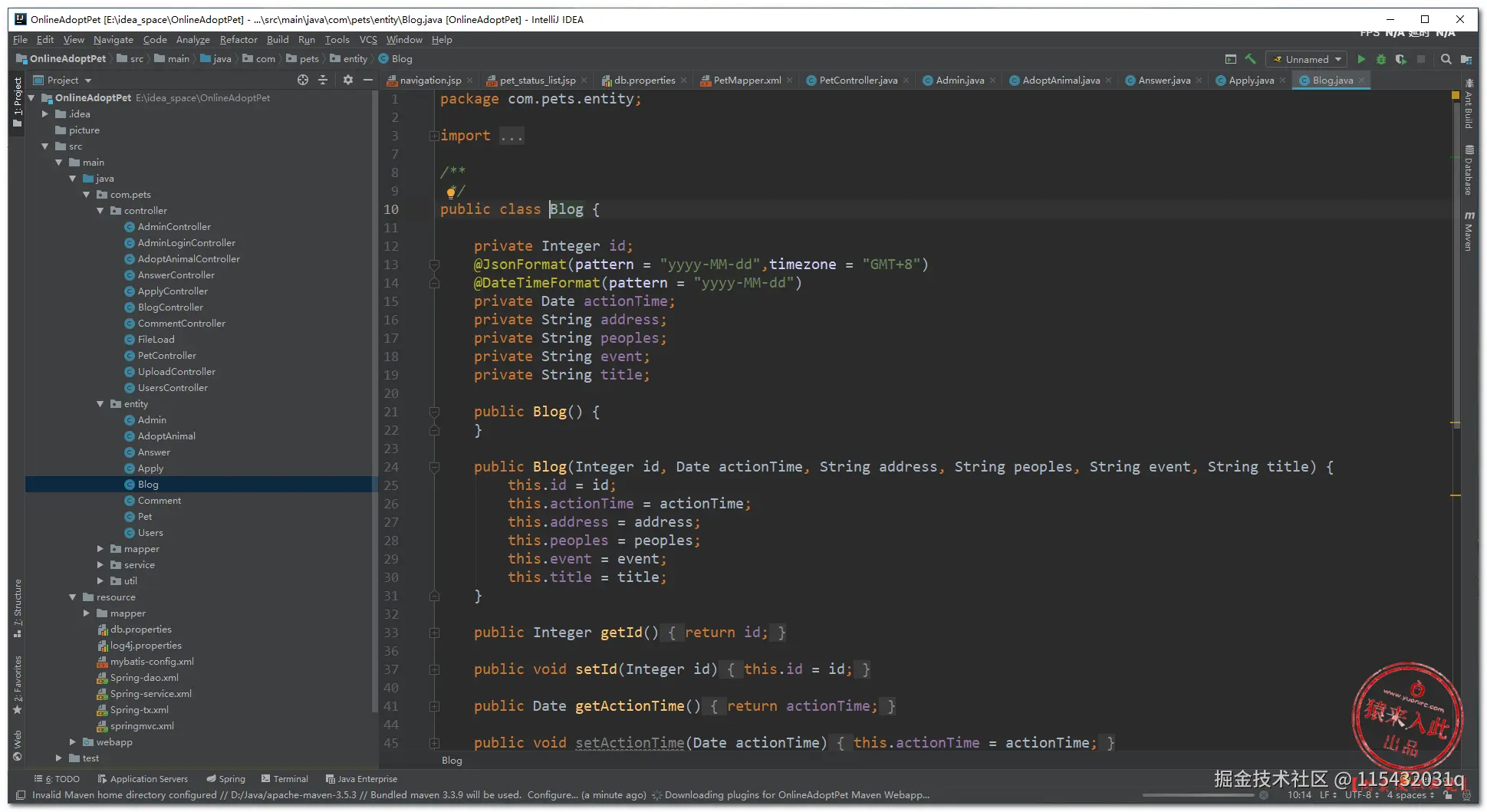Expand the mapper package folder under com.pets
Viewport: 1487px width, 812px height.
click(x=100, y=549)
